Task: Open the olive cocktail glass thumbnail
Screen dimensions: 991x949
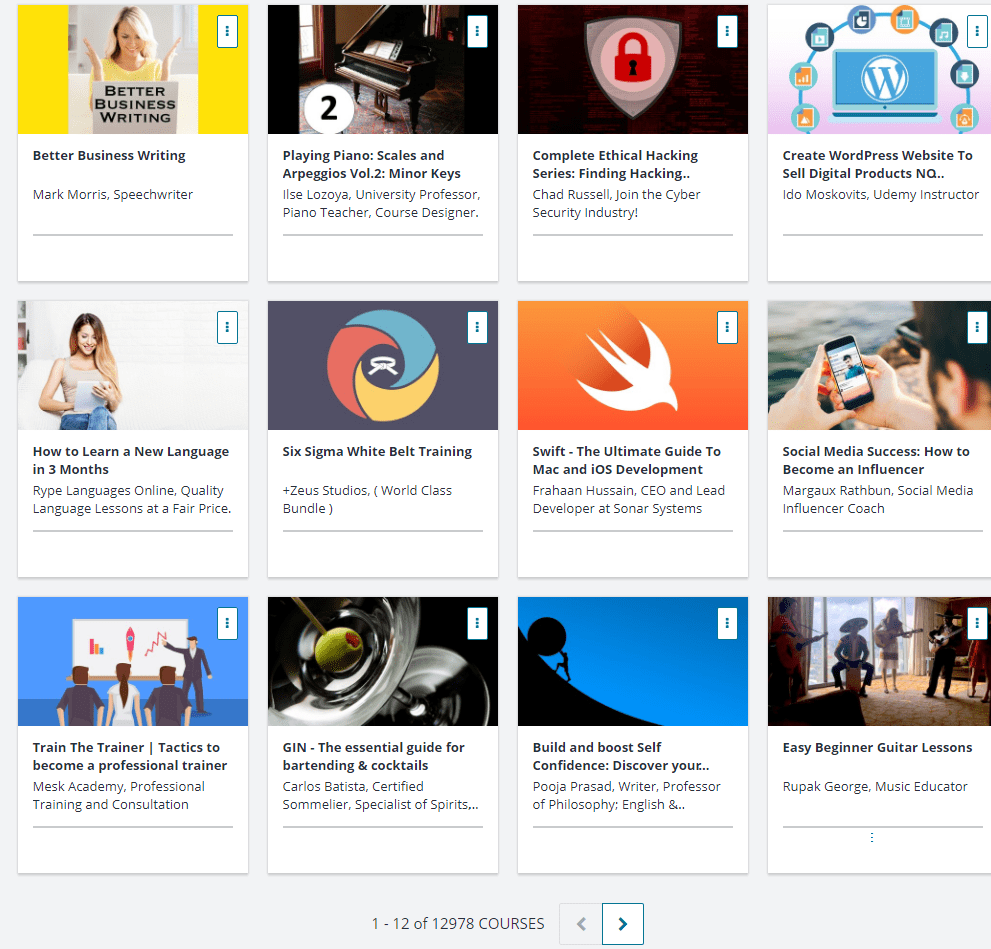Action: point(382,661)
